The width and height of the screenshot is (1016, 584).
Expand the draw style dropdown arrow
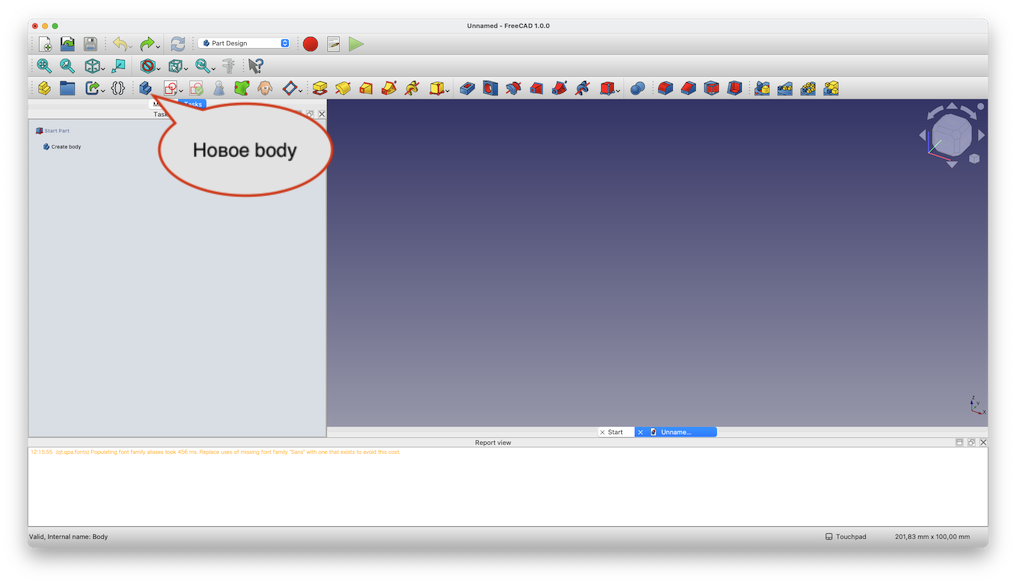[x=158, y=68]
